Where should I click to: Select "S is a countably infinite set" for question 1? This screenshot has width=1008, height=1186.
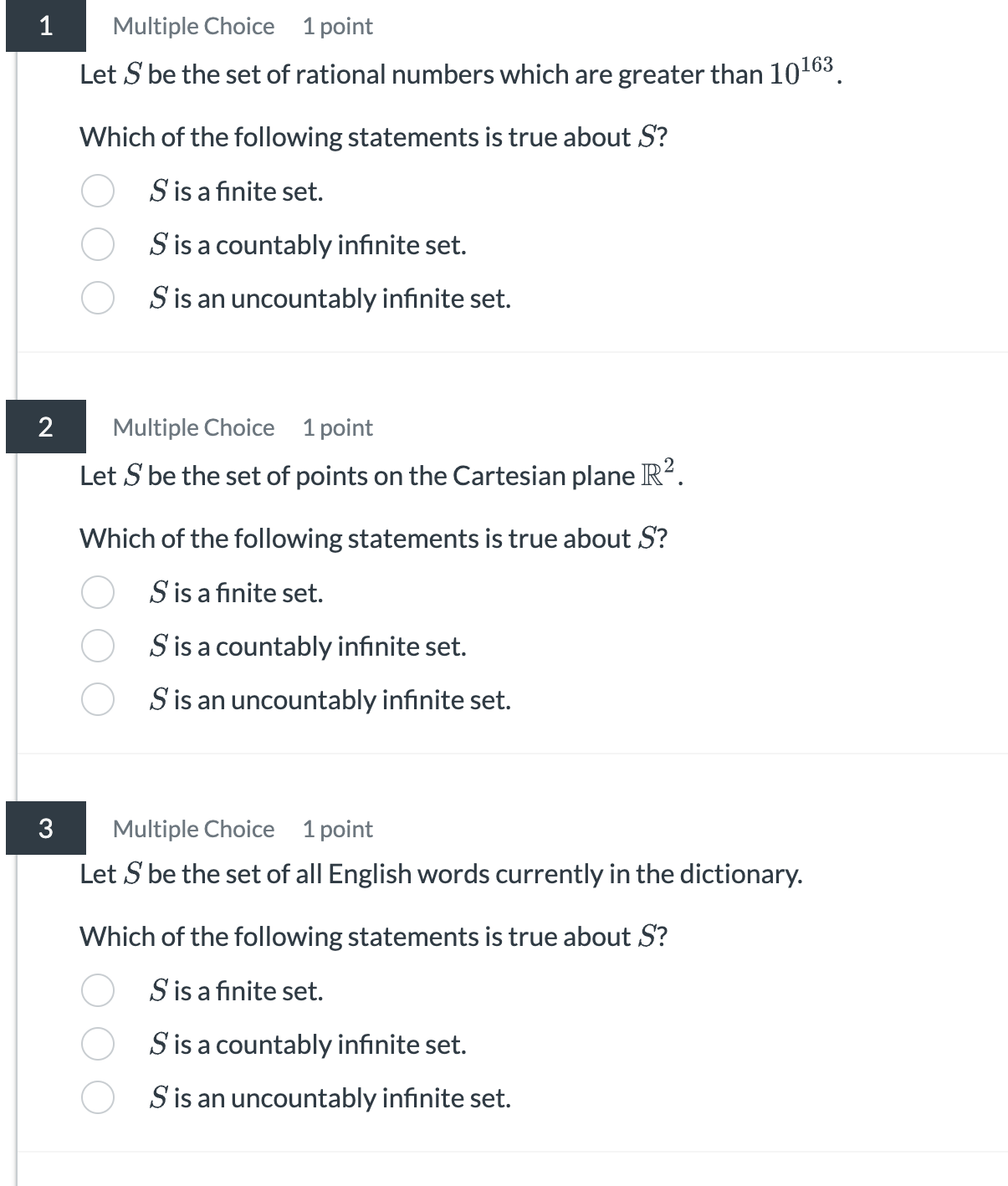(98, 245)
